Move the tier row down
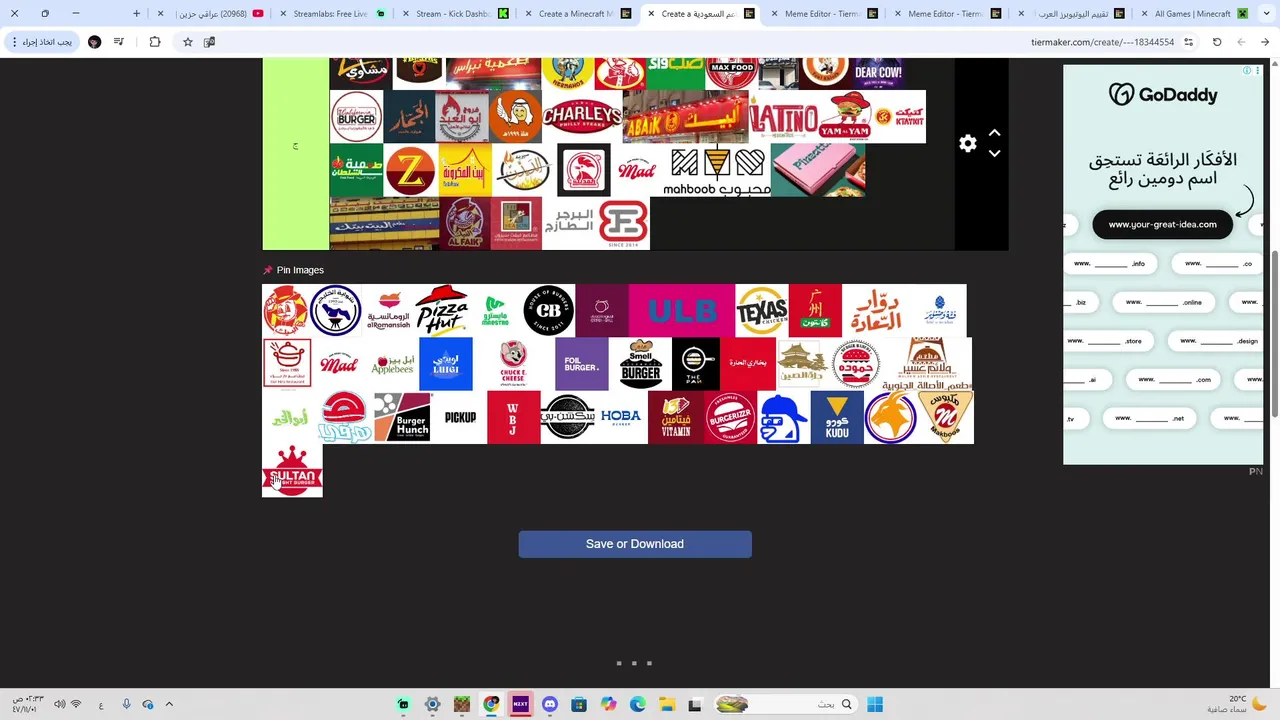Image resolution: width=1280 pixels, height=720 pixels. click(x=994, y=154)
